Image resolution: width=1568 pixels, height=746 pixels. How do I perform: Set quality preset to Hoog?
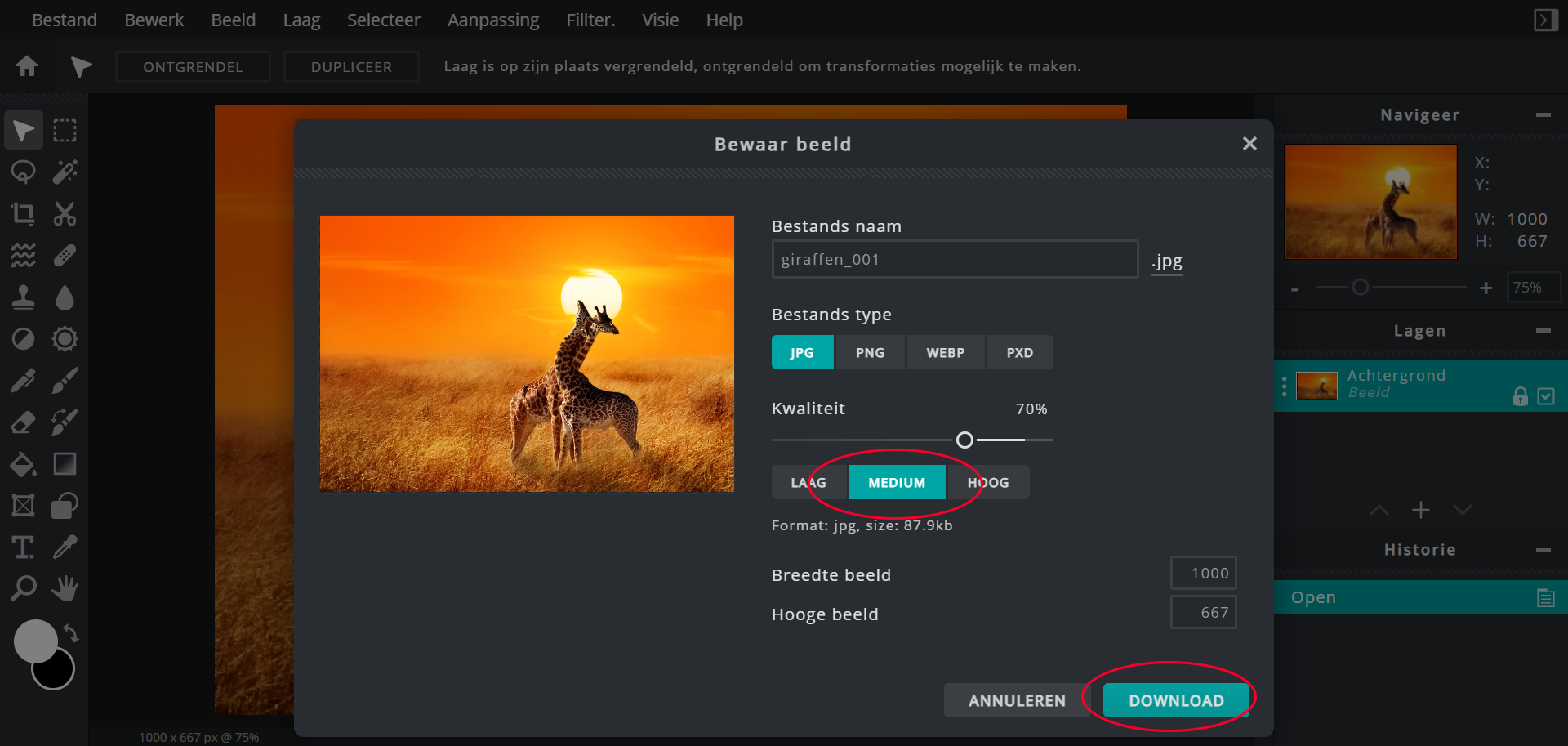tap(989, 483)
